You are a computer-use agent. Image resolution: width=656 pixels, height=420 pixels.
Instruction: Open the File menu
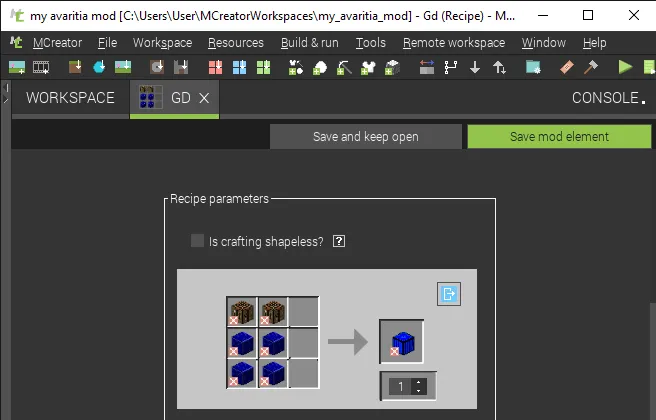pos(108,43)
